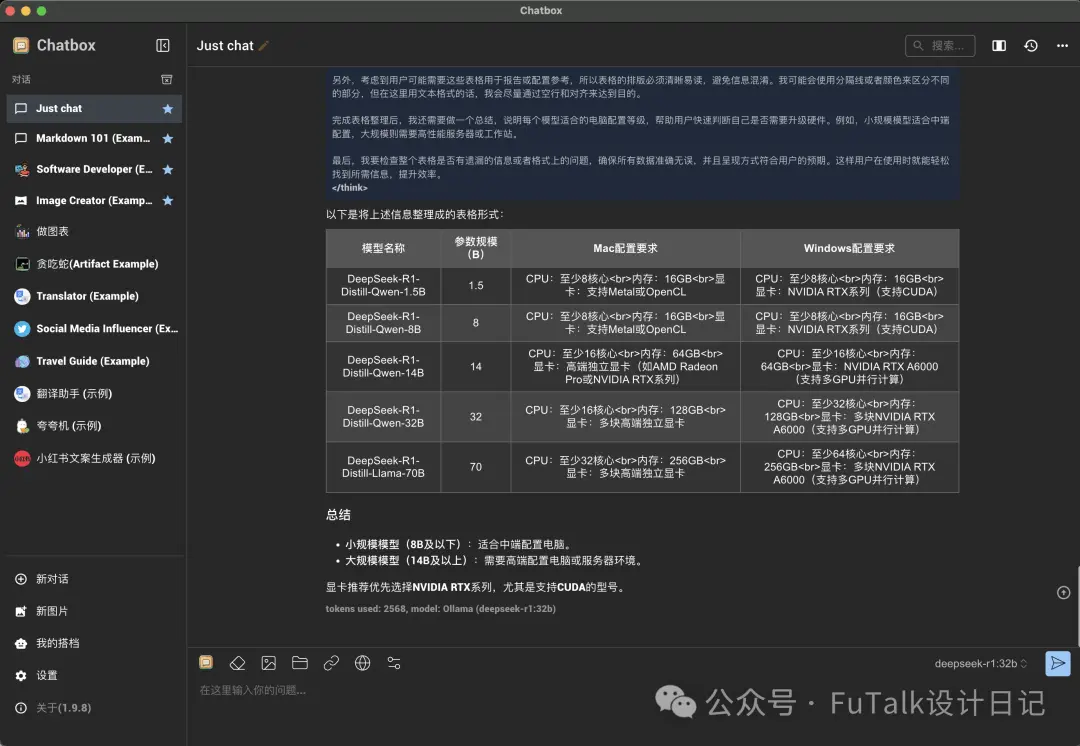Viewport: 1080px width, 746px height.
Task: Click the link attachment icon
Action: [331, 663]
